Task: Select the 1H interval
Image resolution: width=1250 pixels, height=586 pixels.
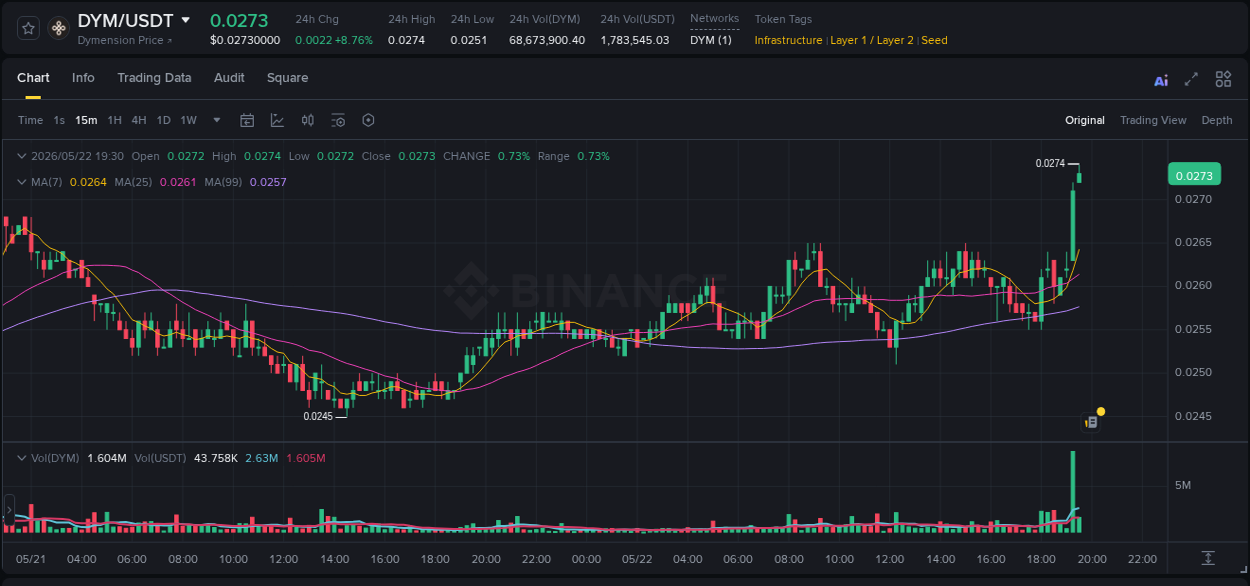Action: [114, 120]
